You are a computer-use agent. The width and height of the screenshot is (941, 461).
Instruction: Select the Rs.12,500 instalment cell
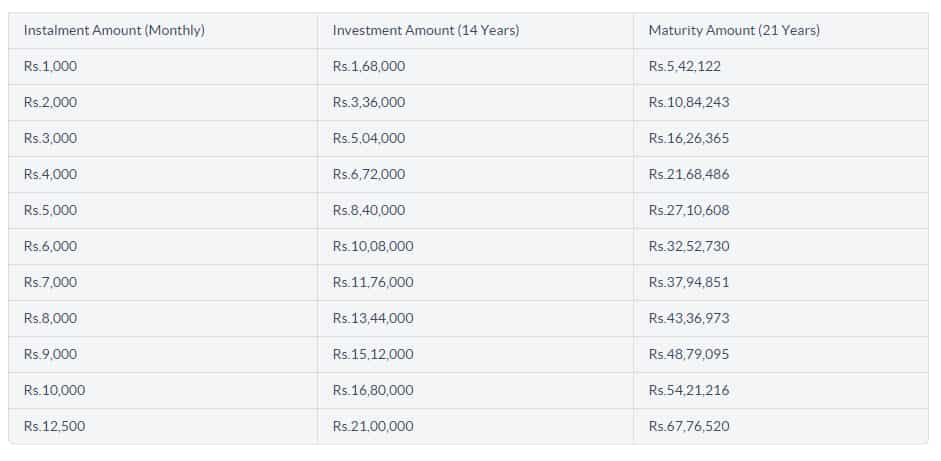tap(55, 427)
